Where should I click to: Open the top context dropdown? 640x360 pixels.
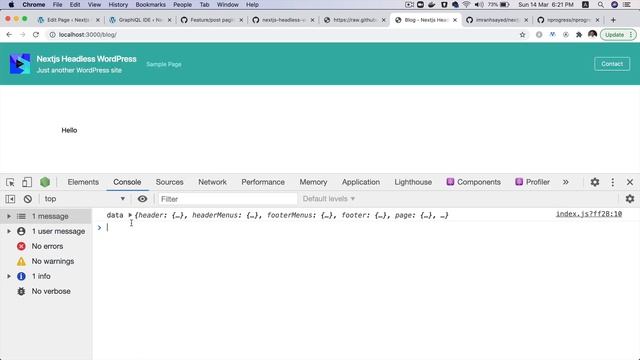point(84,199)
